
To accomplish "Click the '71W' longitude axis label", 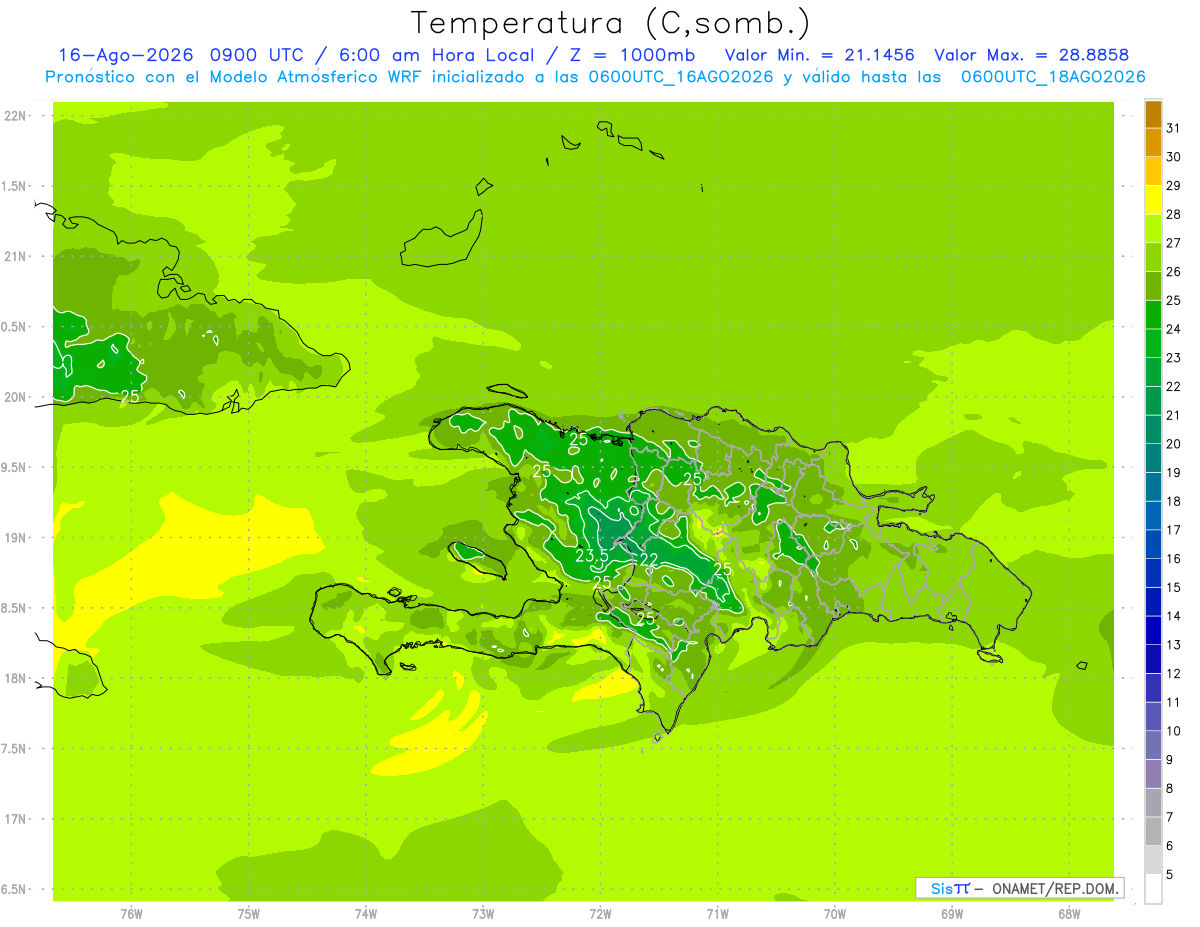I will pyautogui.click(x=717, y=914).
